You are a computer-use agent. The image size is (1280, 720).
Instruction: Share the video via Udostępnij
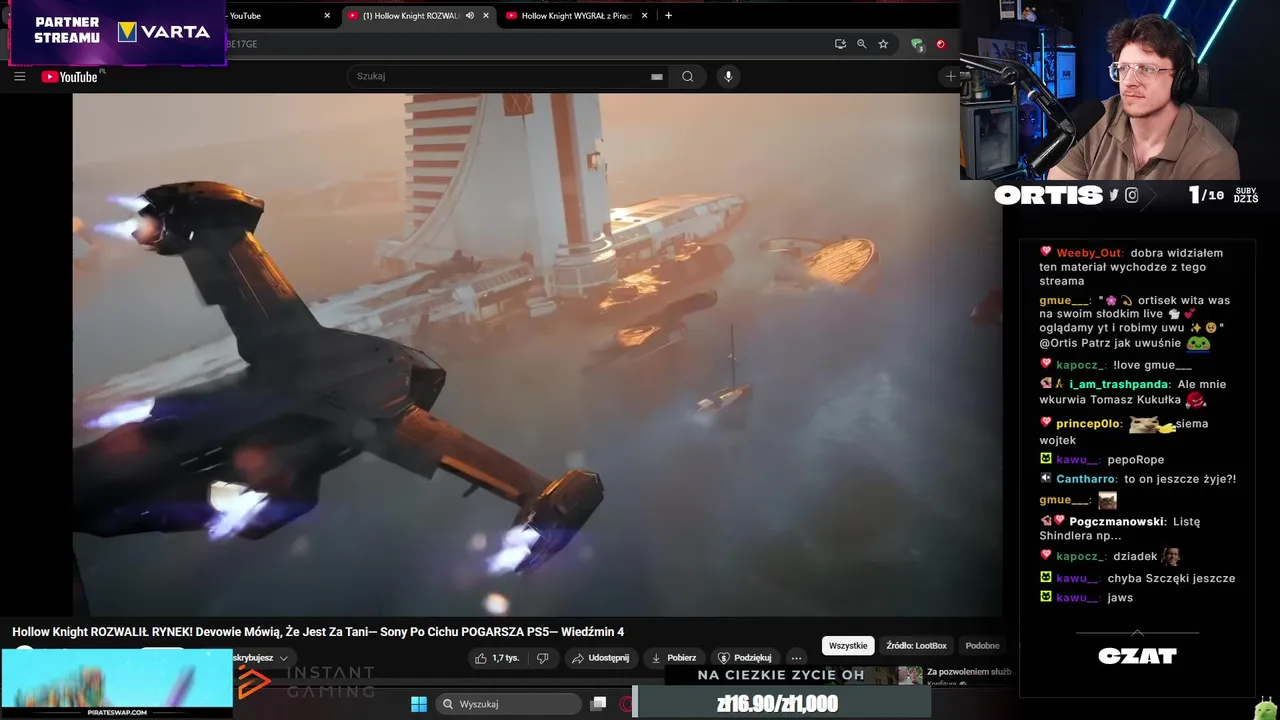[x=602, y=658]
